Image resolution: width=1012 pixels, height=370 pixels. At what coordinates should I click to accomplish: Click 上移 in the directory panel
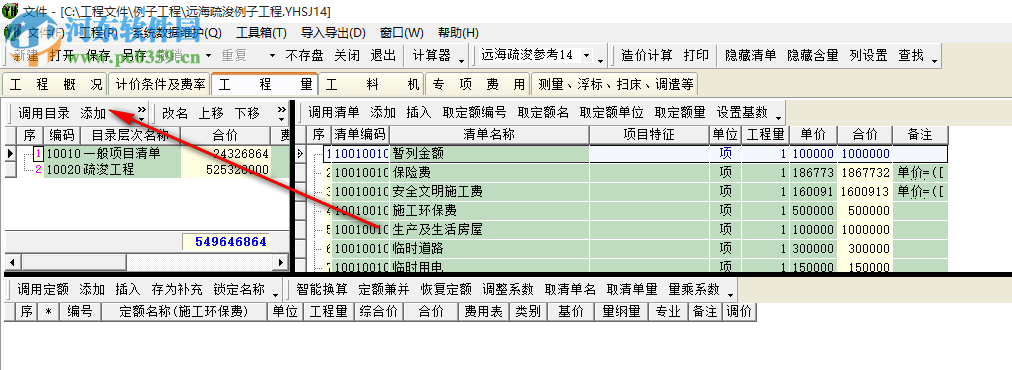(210, 113)
